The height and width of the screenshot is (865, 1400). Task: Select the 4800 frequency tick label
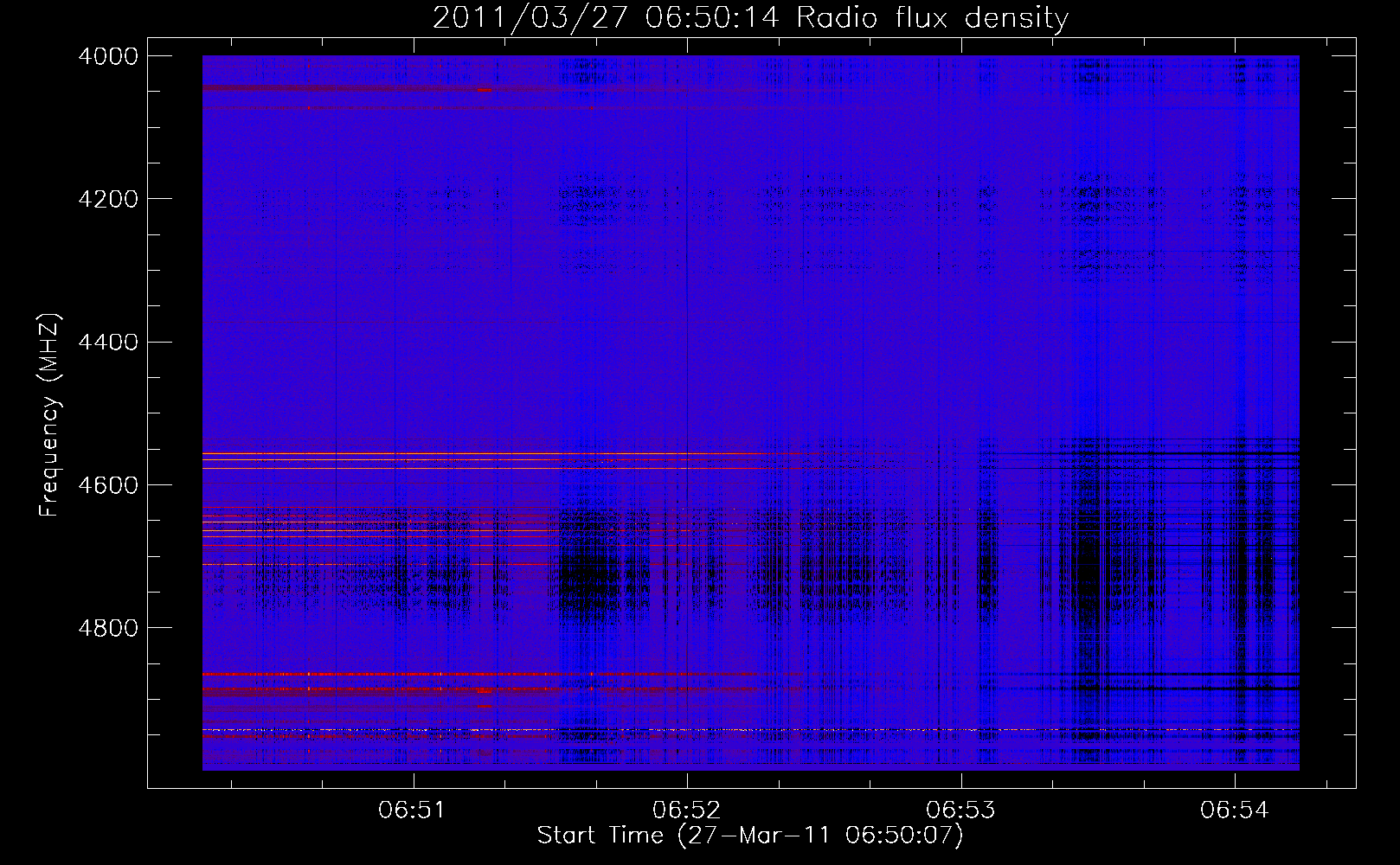click(108, 628)
